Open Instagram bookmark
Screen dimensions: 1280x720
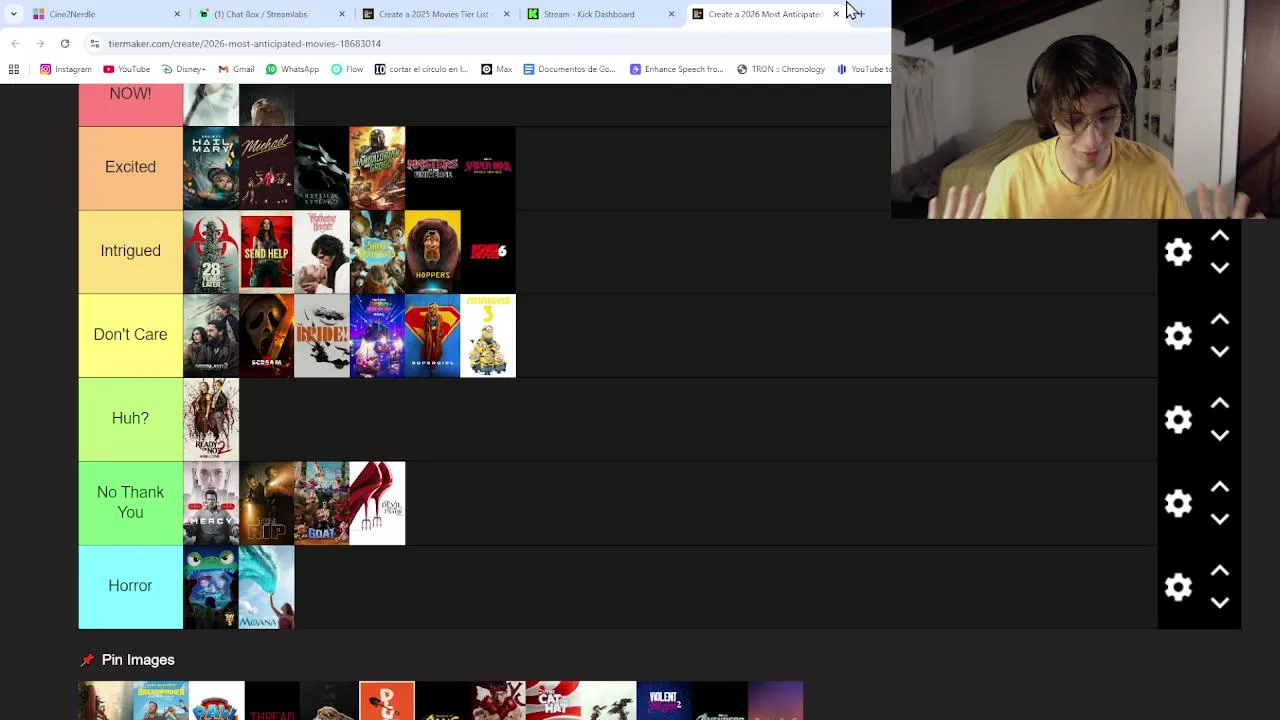66,69
